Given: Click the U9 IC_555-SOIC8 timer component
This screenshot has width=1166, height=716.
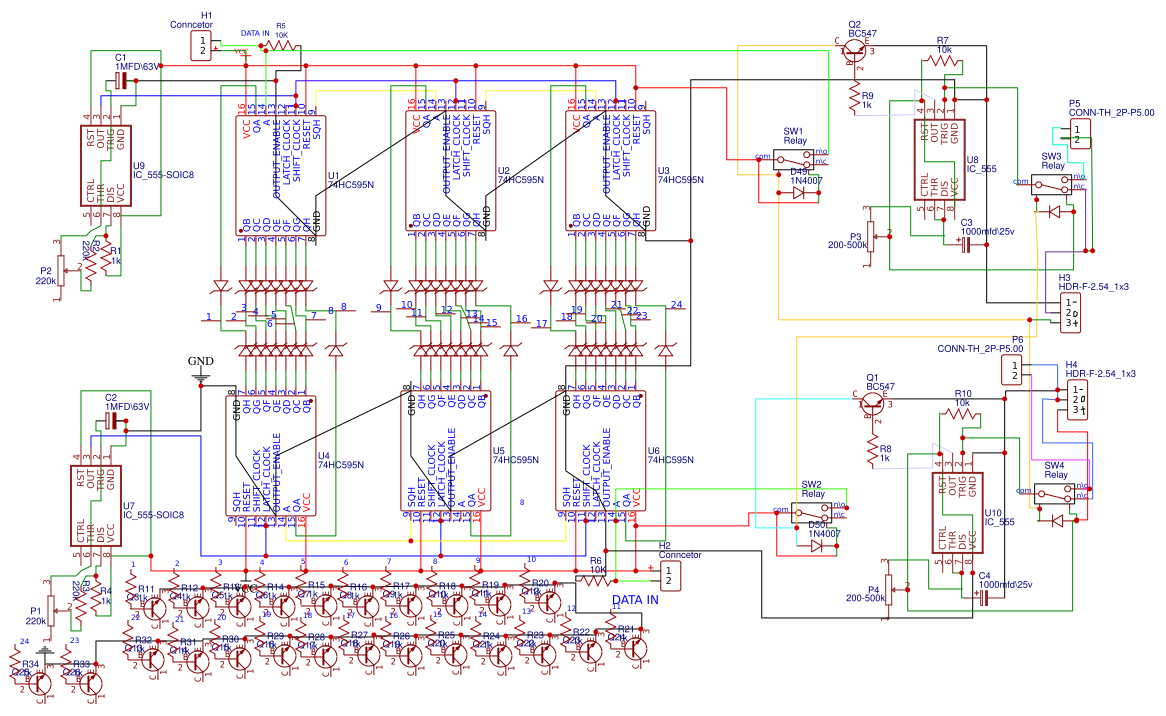Looking at the screenshot, I should tap(105, 167).
